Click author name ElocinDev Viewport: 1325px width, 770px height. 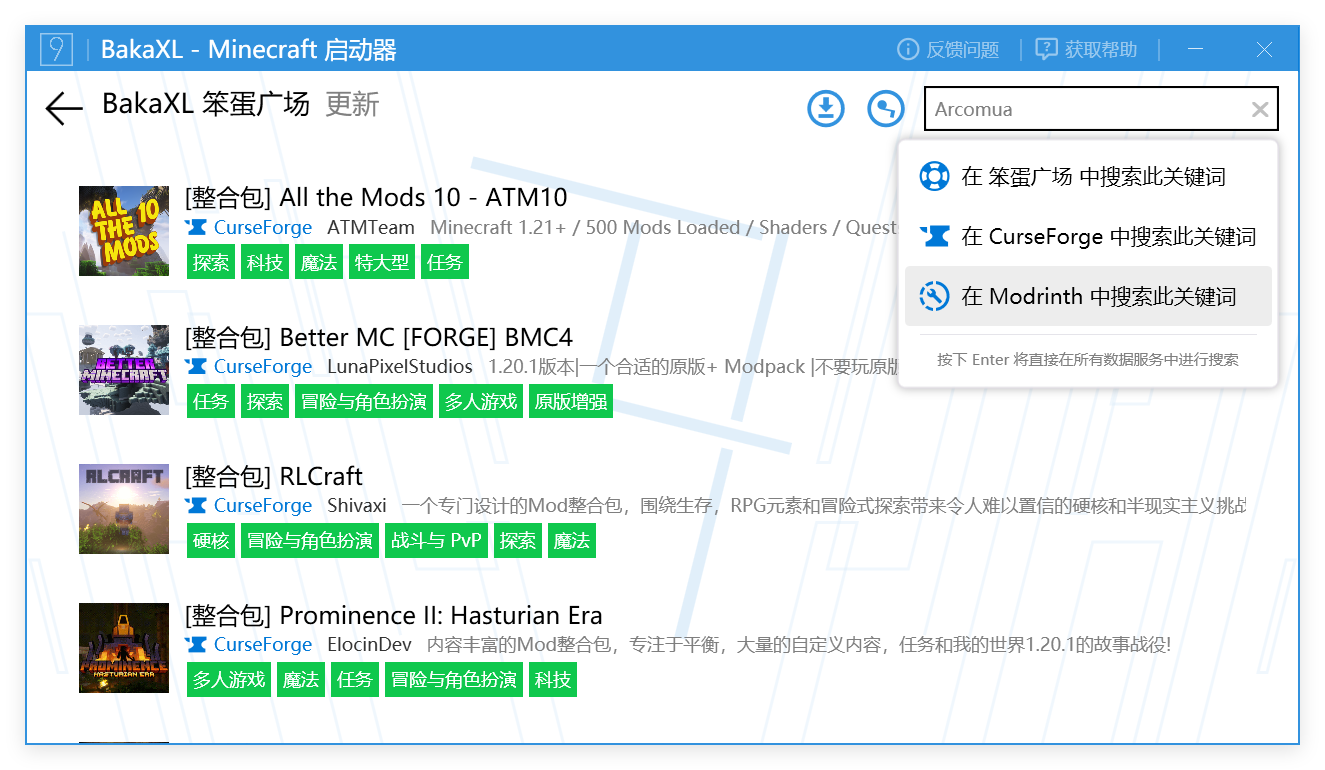370,645
